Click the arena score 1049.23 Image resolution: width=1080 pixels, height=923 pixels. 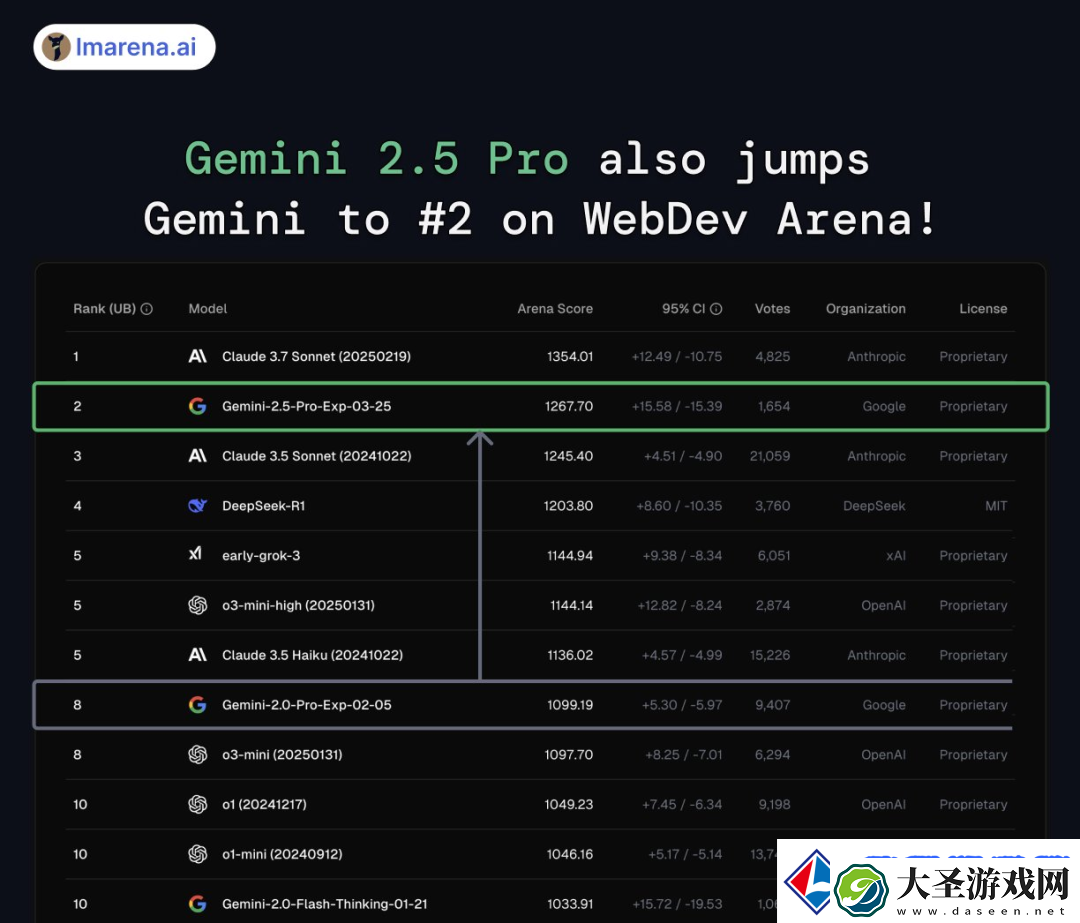pos(569,805)
